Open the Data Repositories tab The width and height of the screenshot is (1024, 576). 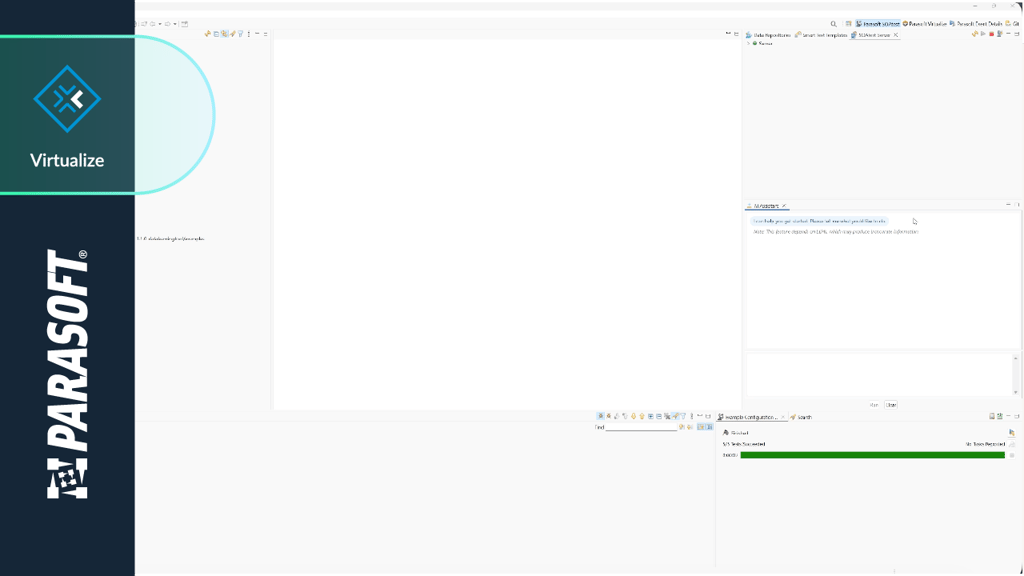pos(768,35)
